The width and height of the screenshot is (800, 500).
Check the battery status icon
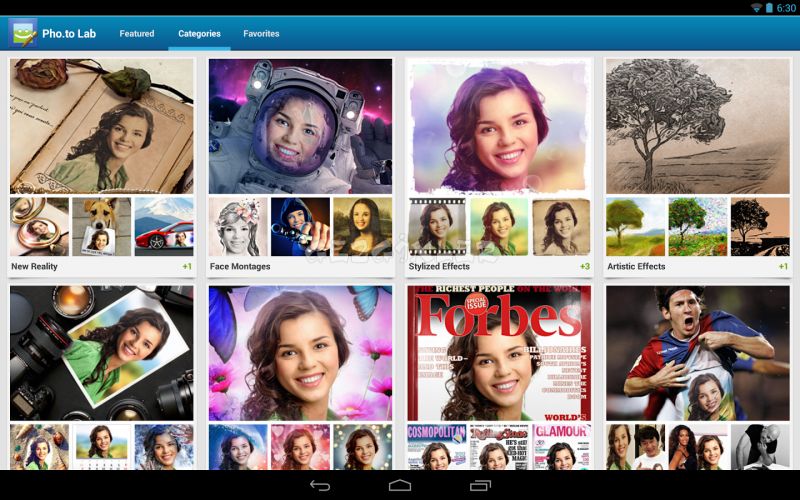(769, 8)
